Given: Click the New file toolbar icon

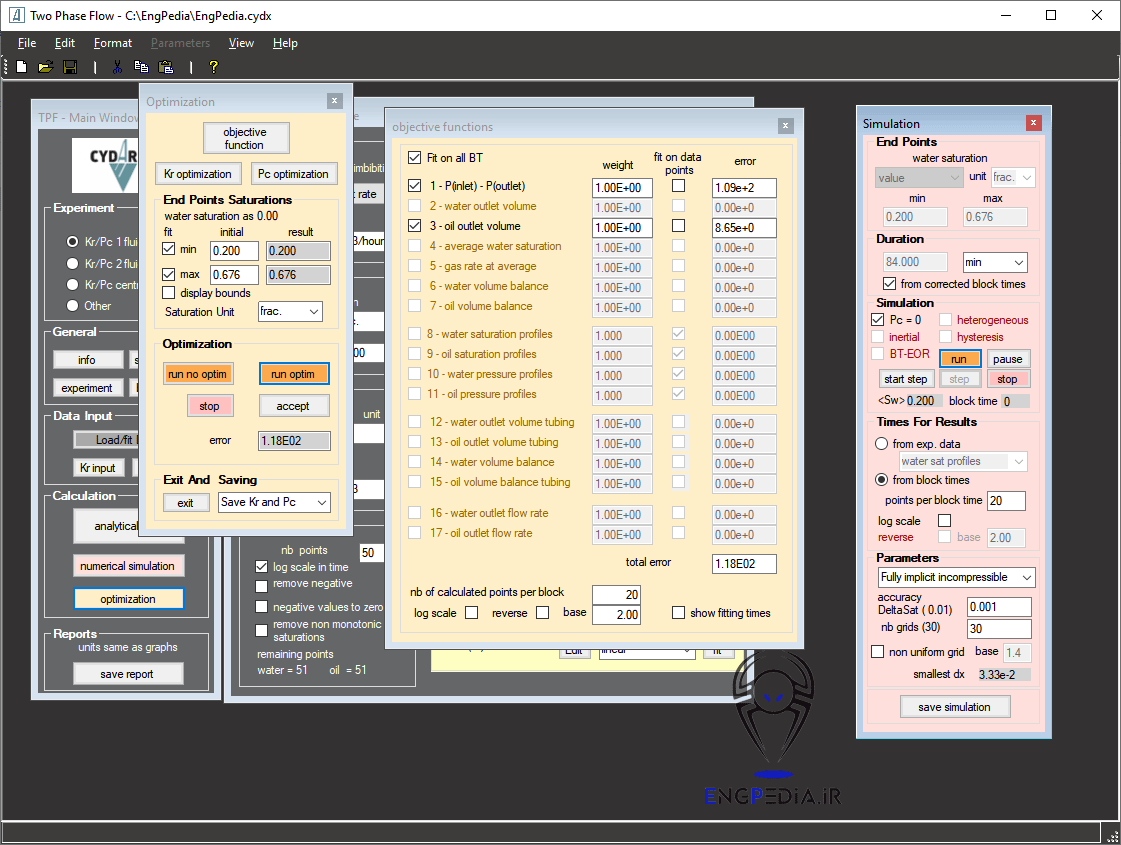Looking at the screenshot, I should coord(21,67).
